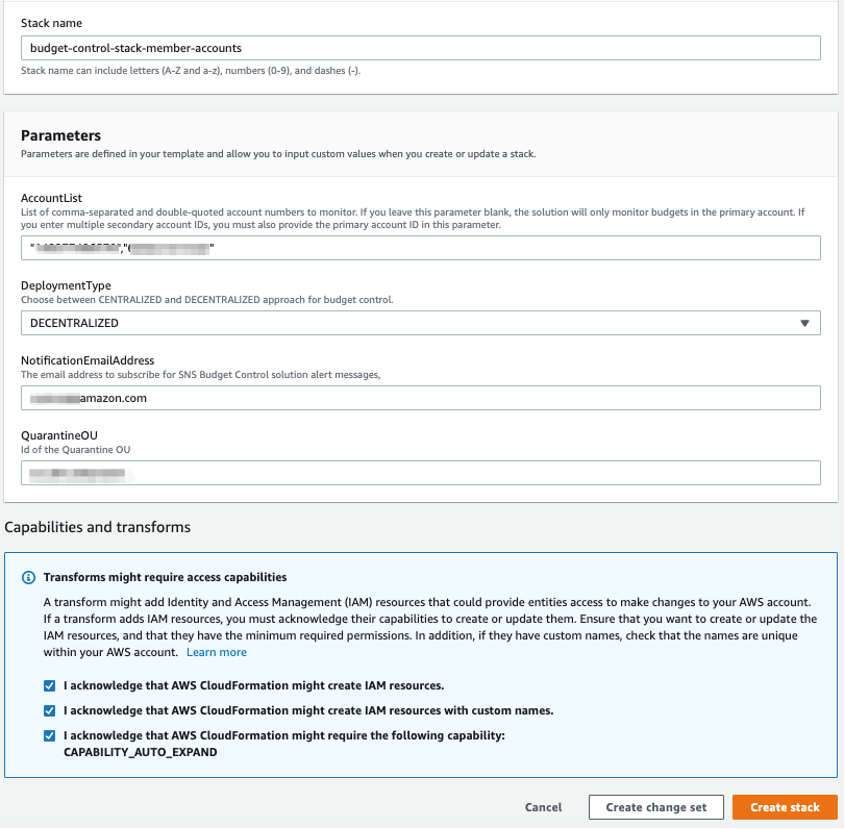
Task: Click the Create change set button
Action: tap(655, 807)
